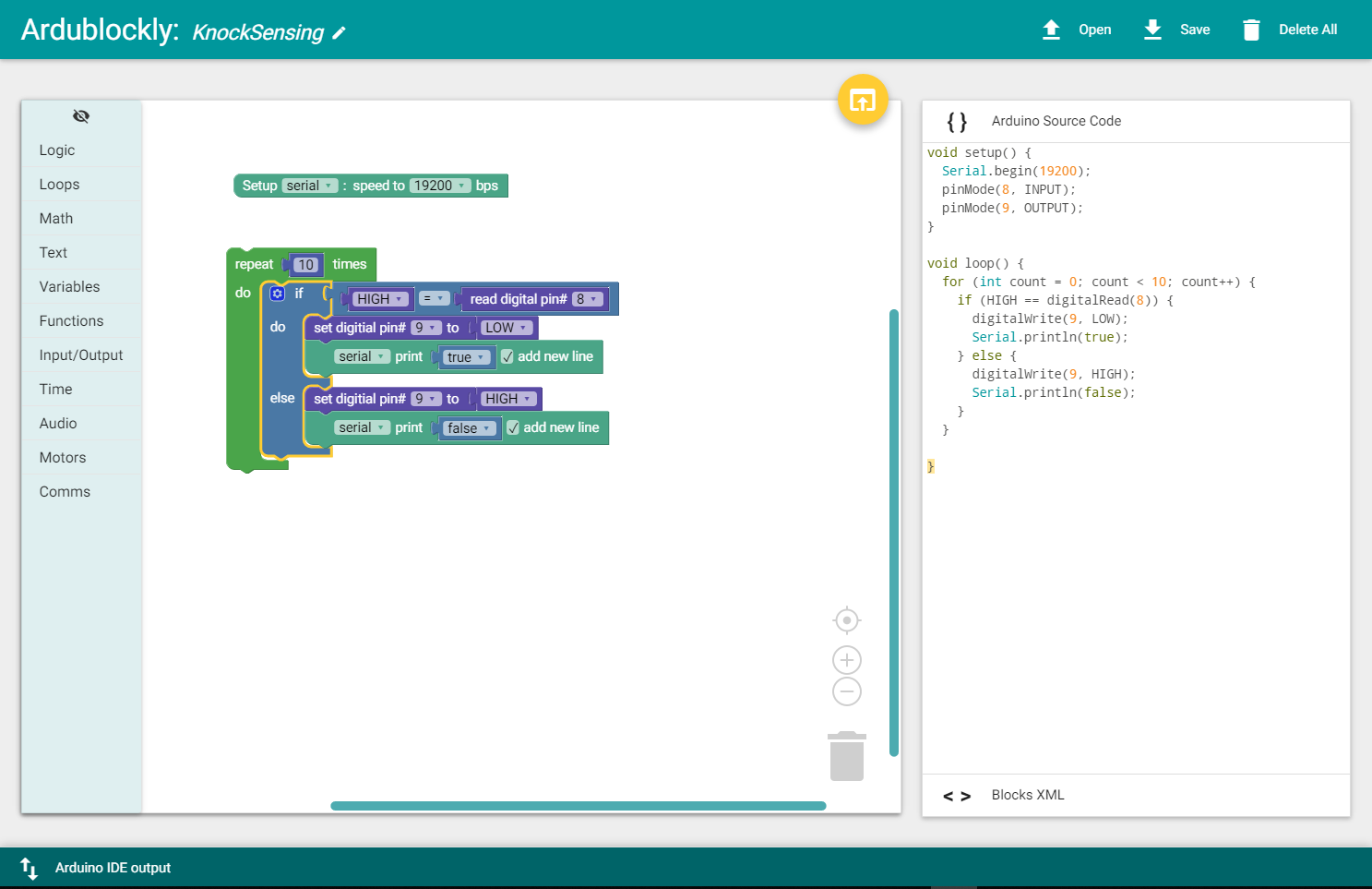Open the 19200 baud speed dropdown
The height and width of the screenshot is (889, 1372).
pyautogui.click(x=440, y=186)
